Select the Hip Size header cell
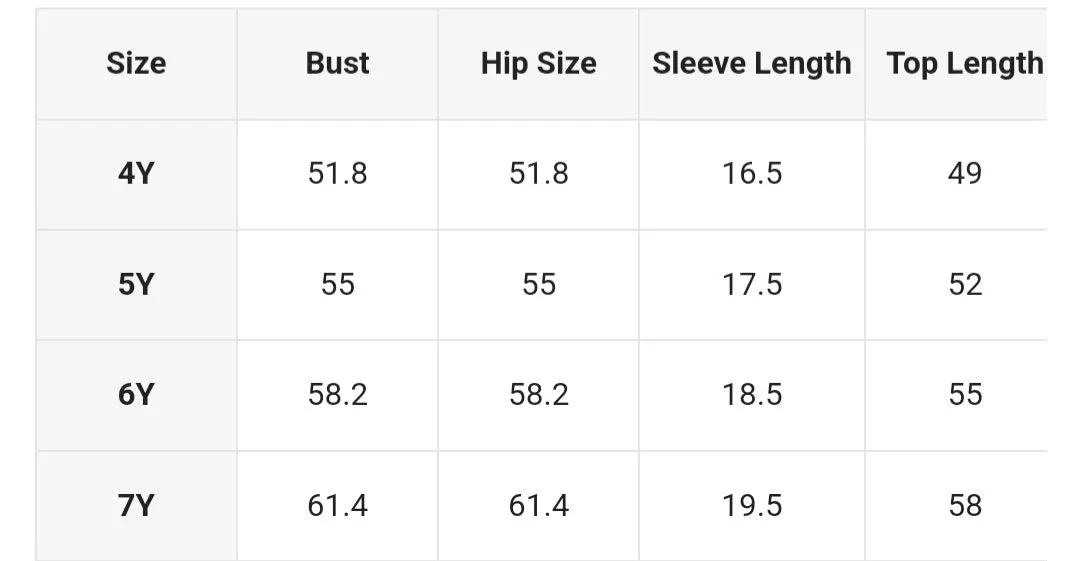 [x=539, y=63]
